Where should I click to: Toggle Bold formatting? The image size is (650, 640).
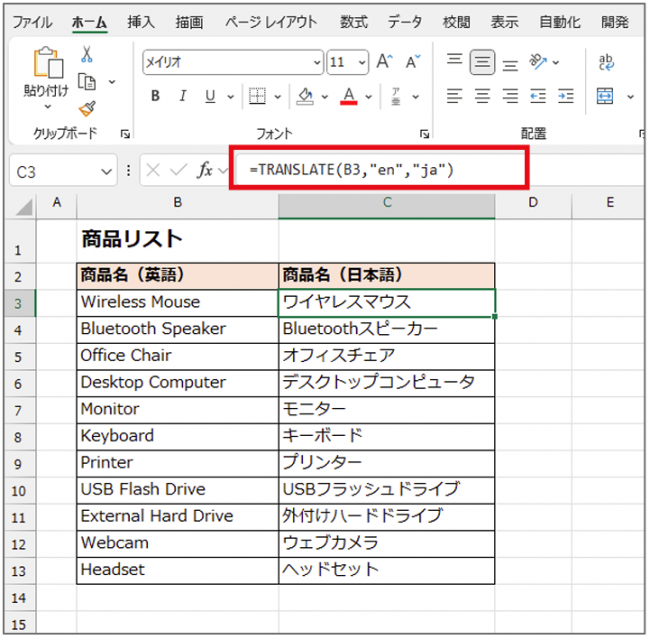[155, 96]
